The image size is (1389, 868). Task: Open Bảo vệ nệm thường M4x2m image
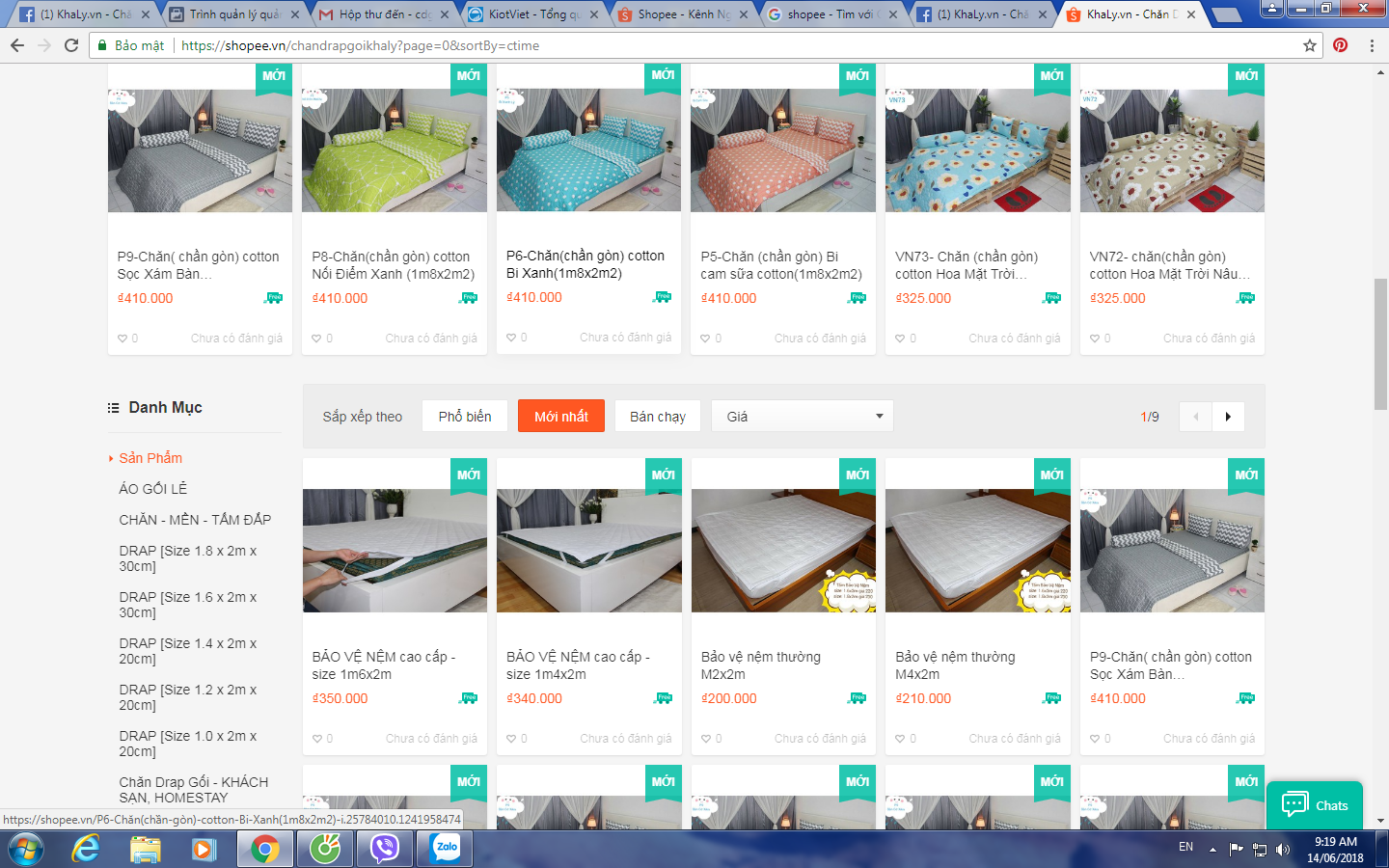pyautogui.click(x=978, y=551)
